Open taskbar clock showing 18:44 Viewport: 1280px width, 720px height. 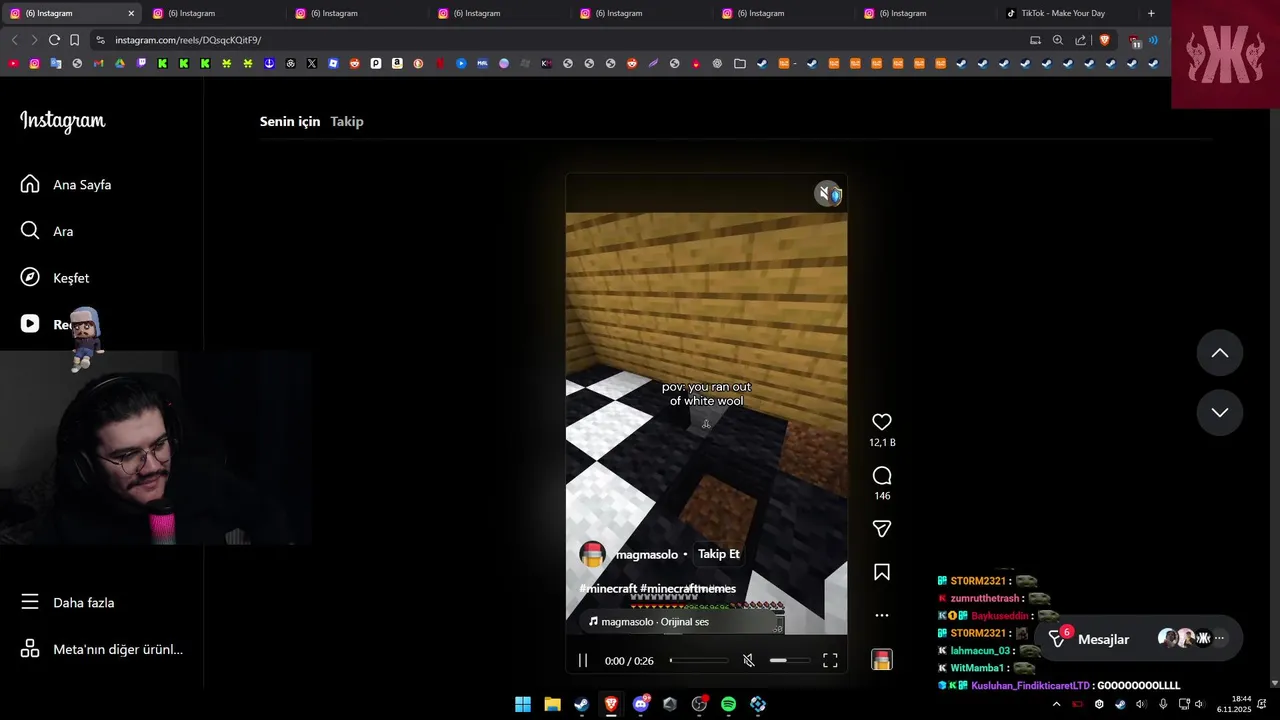pyautogui.click(x=1235, y=704)
